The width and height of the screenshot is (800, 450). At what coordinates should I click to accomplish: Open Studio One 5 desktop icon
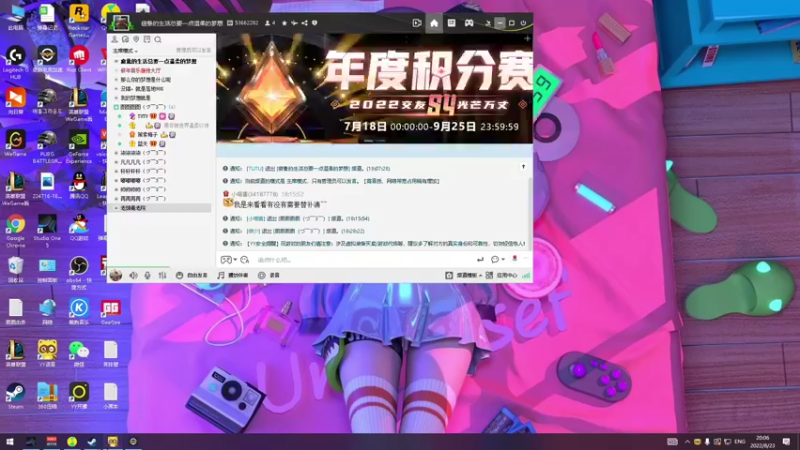[x=47, y=231]
